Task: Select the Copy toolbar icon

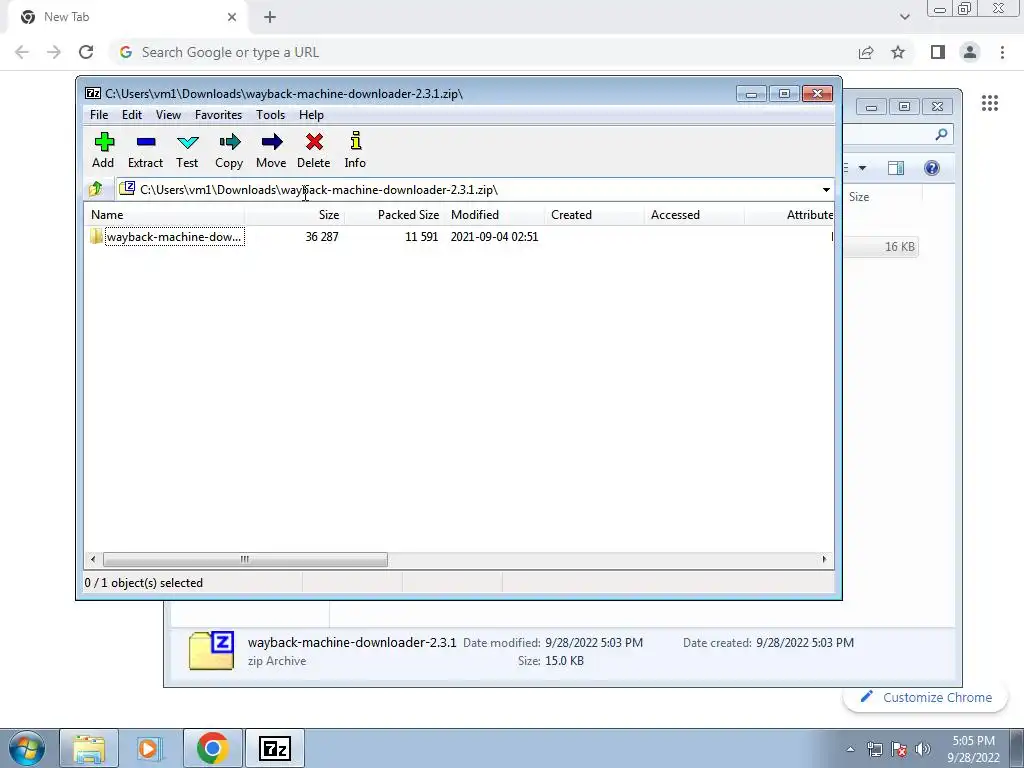Action: [x=229, y=150]
